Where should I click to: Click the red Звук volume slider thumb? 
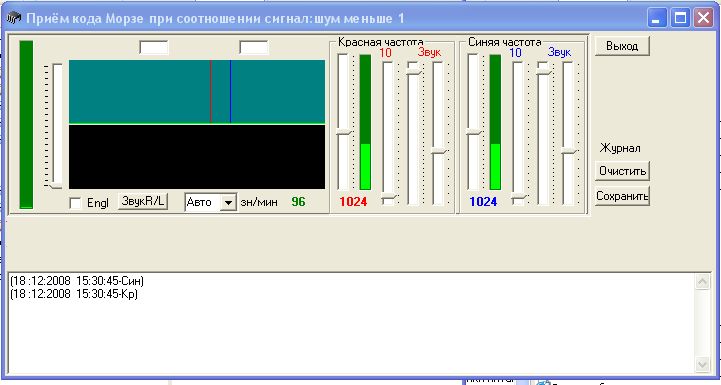click(x=439, y=151)
